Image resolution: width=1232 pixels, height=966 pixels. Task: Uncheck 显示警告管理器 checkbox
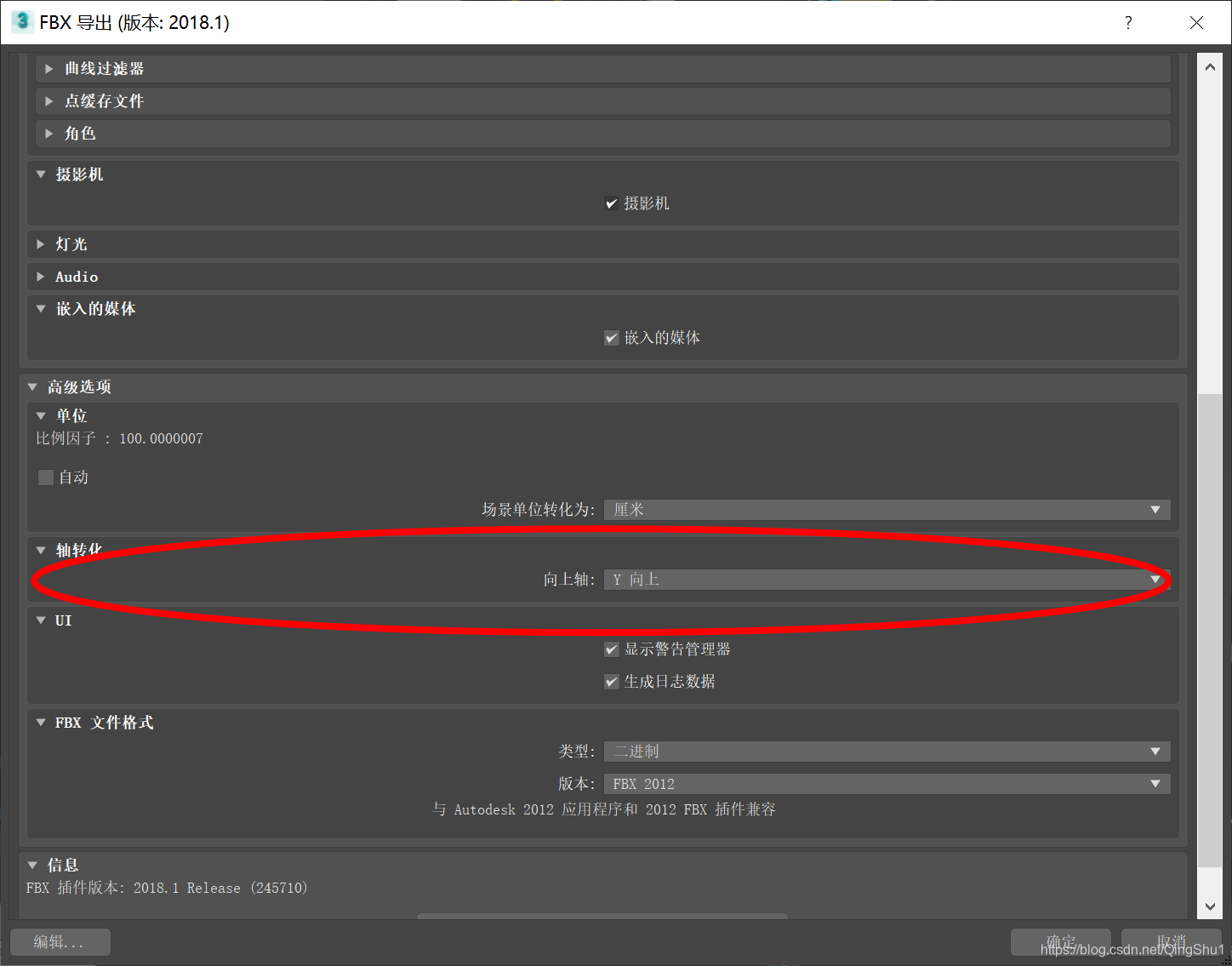[x=611, y=649]
